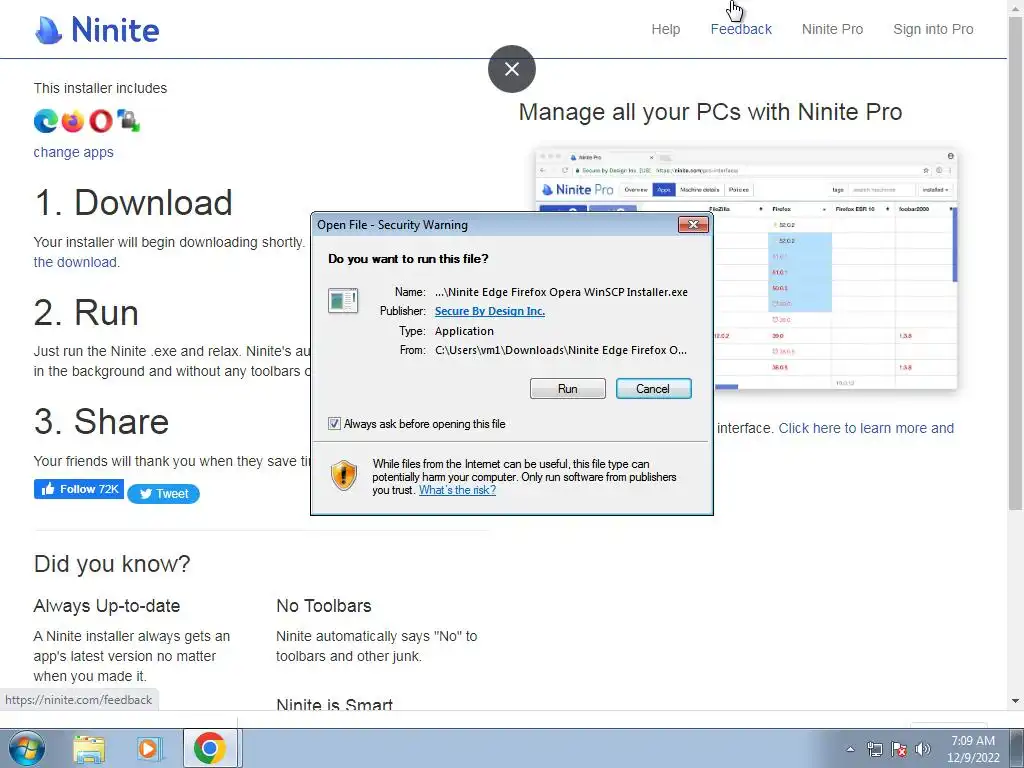Viewport: 1024px width, 768px height.
Task: Click the 'Always Up-to-date' heading
Action: point(106,606)
